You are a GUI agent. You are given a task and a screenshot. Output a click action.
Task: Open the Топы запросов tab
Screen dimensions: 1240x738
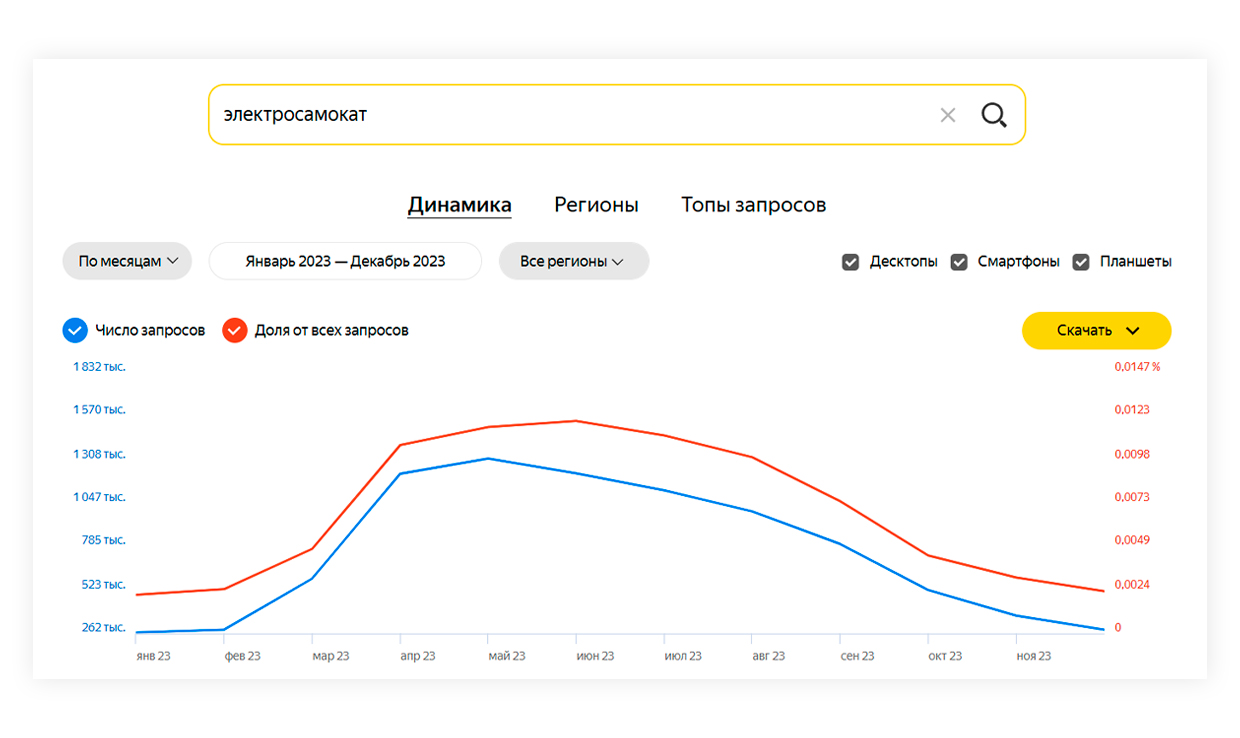754,205
